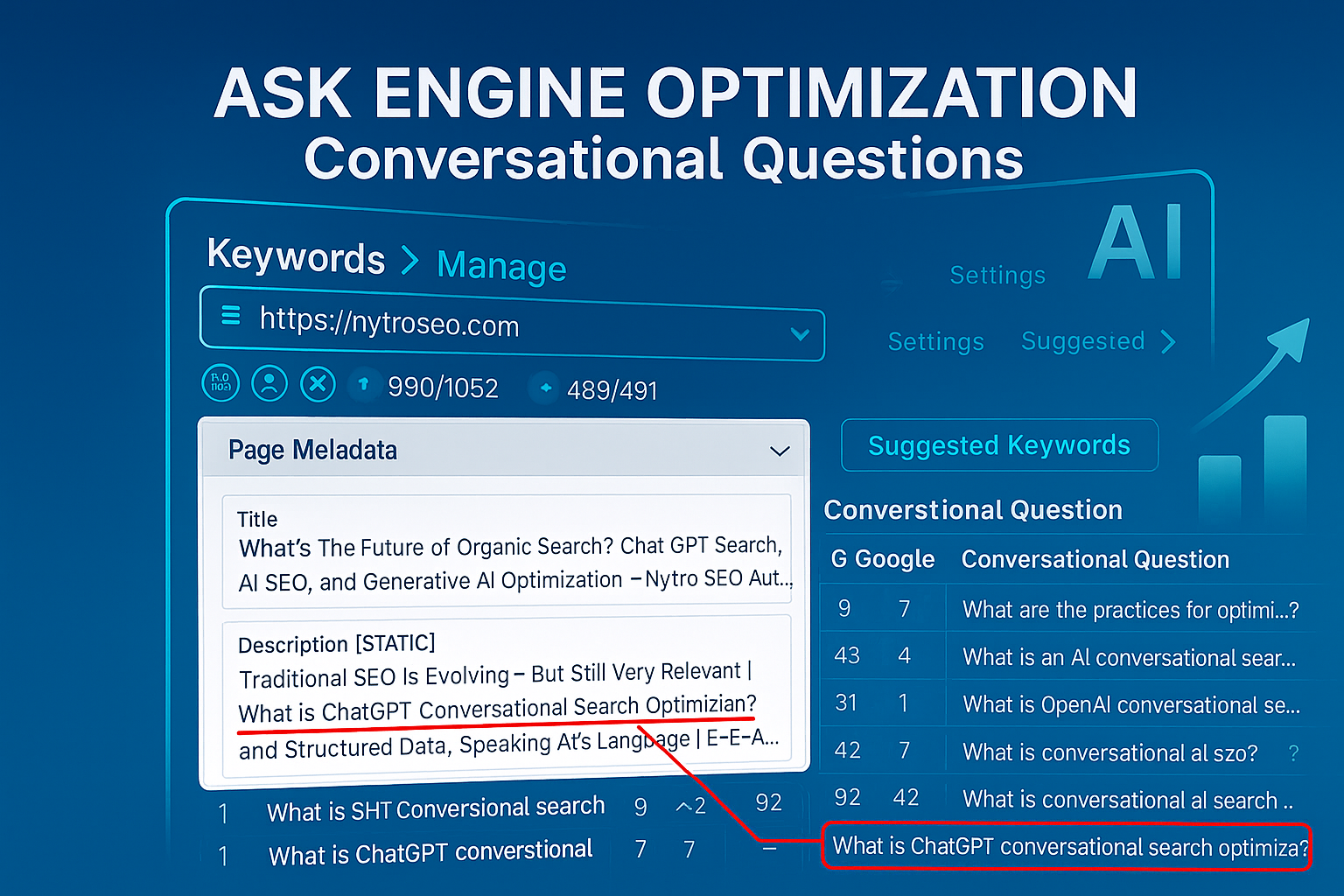Click keyword 'What is ChatGPT converstional'
The image size is (1344, 896).
pos(430,852)
